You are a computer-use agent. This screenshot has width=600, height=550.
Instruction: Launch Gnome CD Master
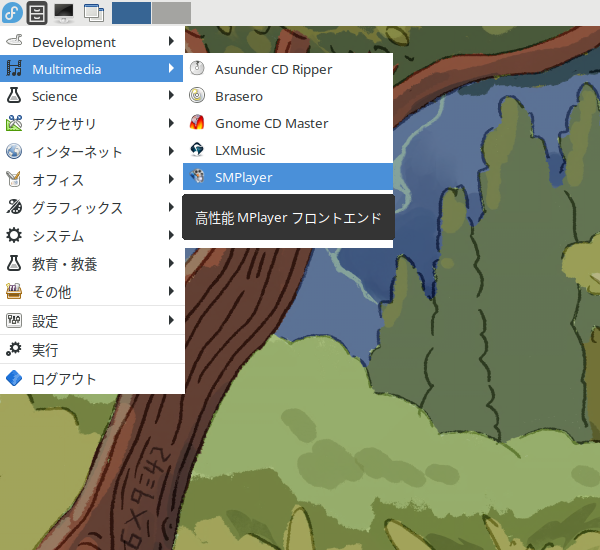(288, 123)
